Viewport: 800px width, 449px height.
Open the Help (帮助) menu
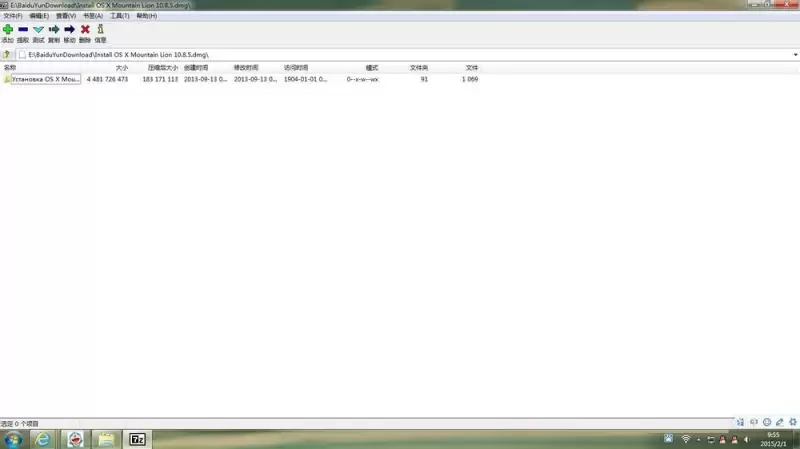point(146,16)
